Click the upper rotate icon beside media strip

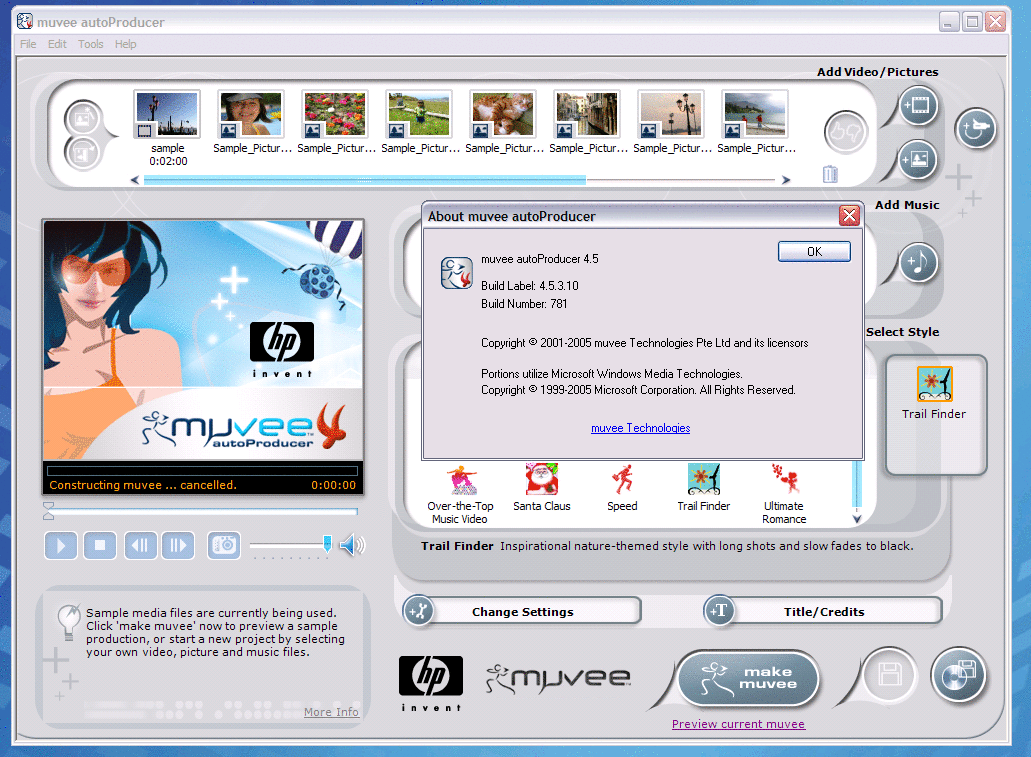(84, 120)
